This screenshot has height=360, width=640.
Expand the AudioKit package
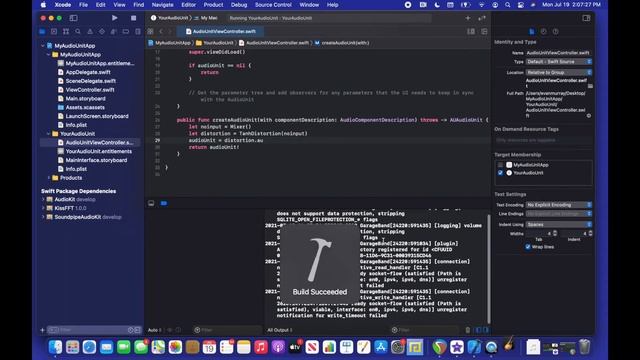43,199
